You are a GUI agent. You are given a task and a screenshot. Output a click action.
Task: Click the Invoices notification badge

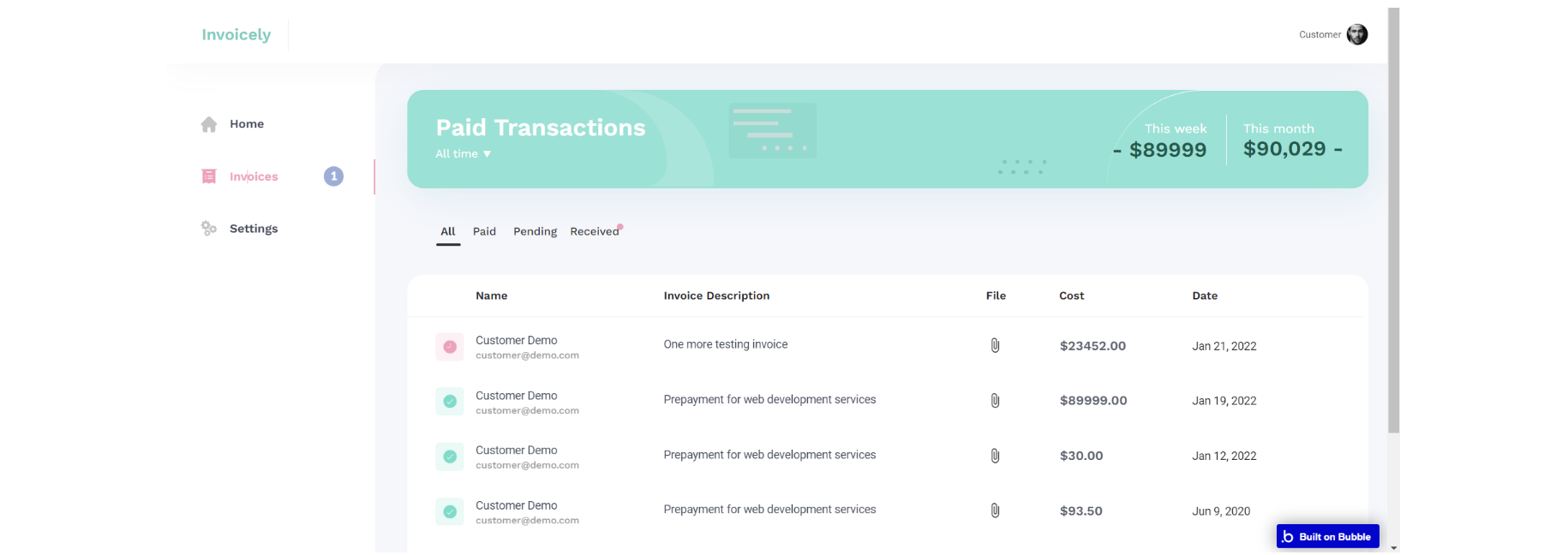point(333,176)
